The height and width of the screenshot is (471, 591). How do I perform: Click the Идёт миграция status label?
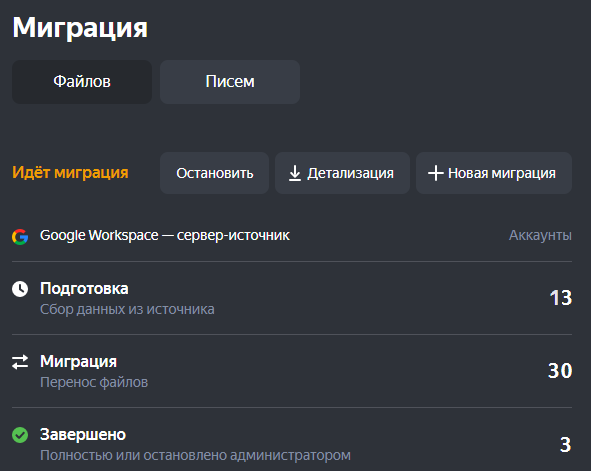(70, 173)
